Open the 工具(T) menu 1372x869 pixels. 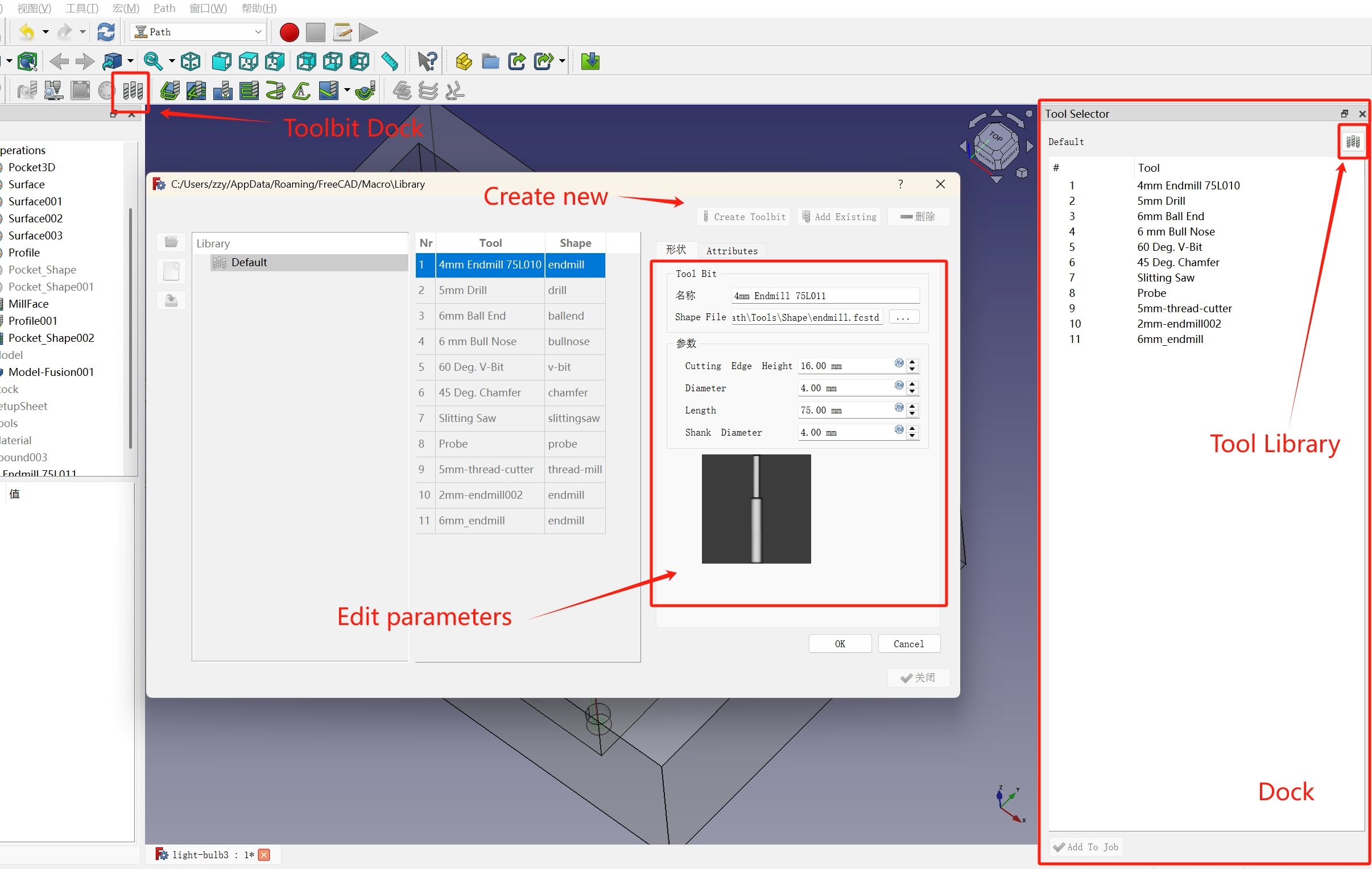tap(82, 8)
